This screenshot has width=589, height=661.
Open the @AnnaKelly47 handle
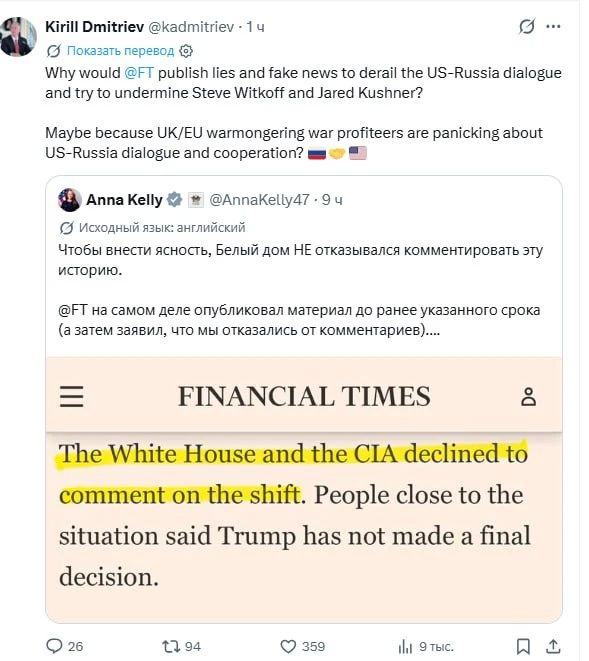tap(259, 199)
